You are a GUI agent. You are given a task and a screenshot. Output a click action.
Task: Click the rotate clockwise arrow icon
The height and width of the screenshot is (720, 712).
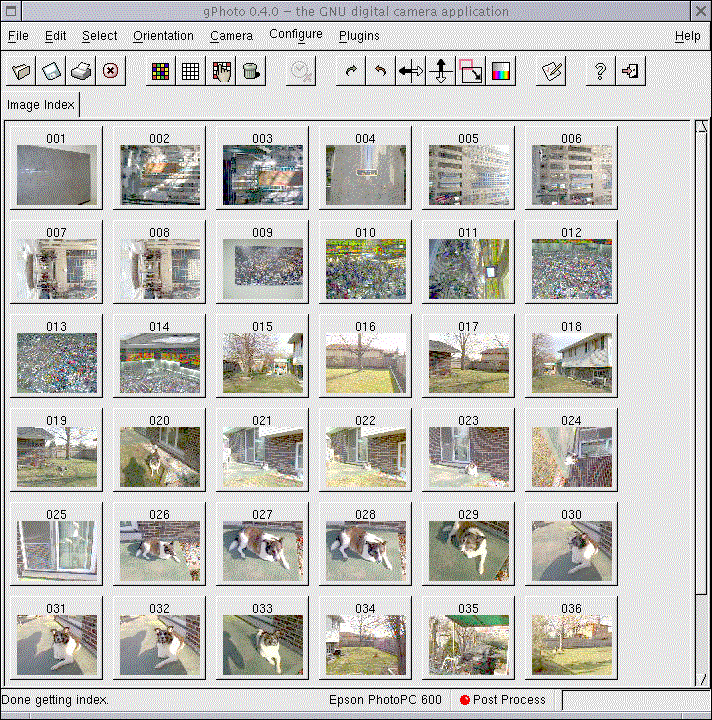click(x=351, y=71)
